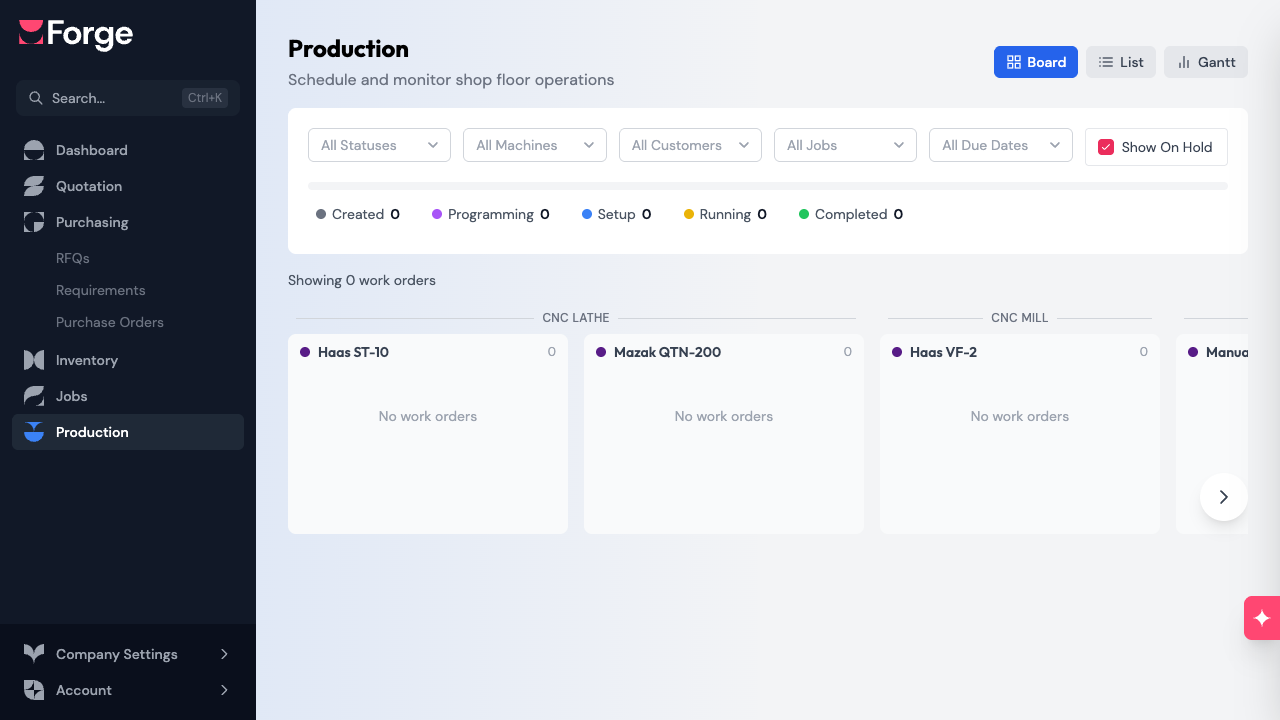Open the Purchase Orders link
Screen dimensions: 1280x720
[110, 322]
